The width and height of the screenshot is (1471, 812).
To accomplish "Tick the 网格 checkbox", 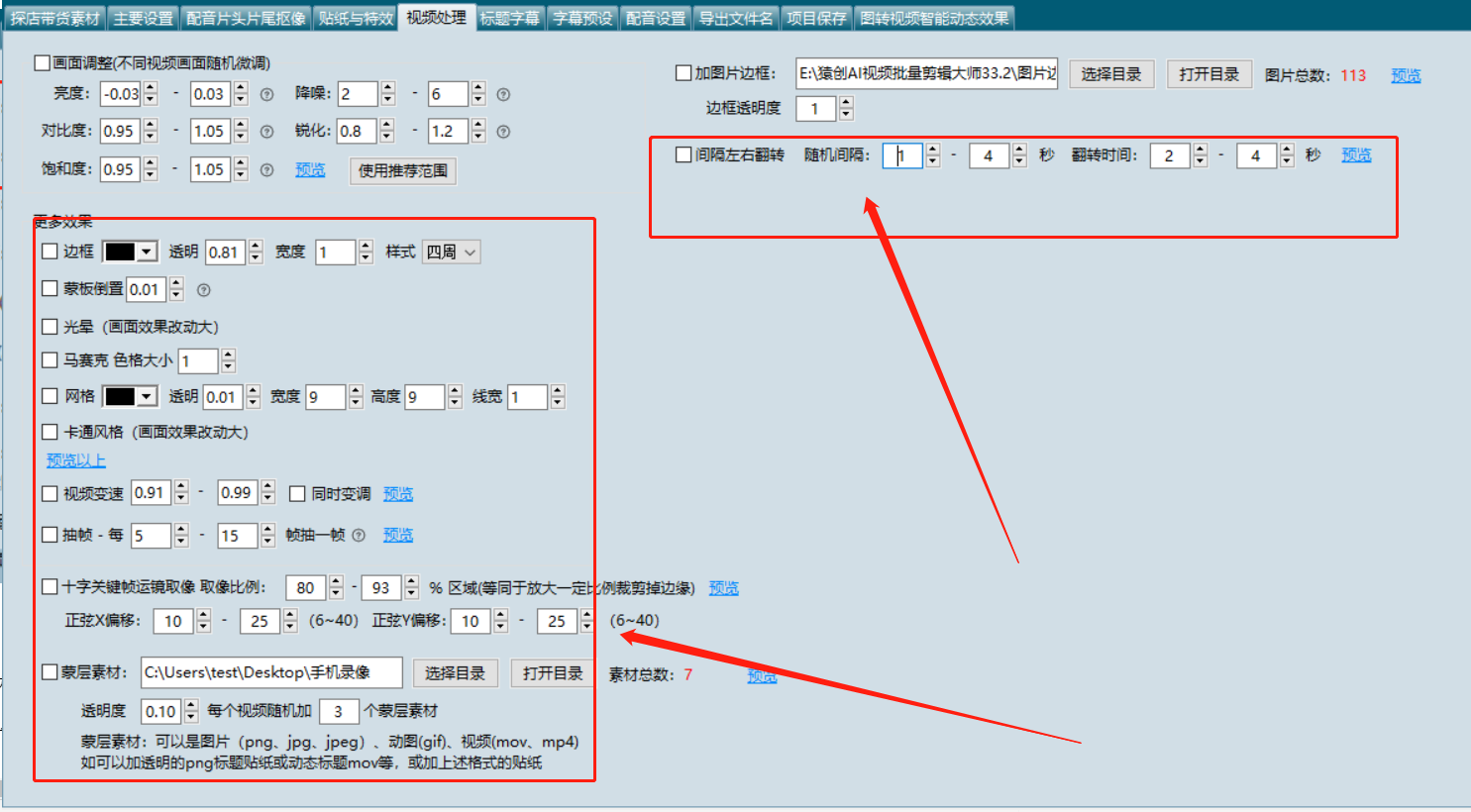I will [x=50, y=396].
